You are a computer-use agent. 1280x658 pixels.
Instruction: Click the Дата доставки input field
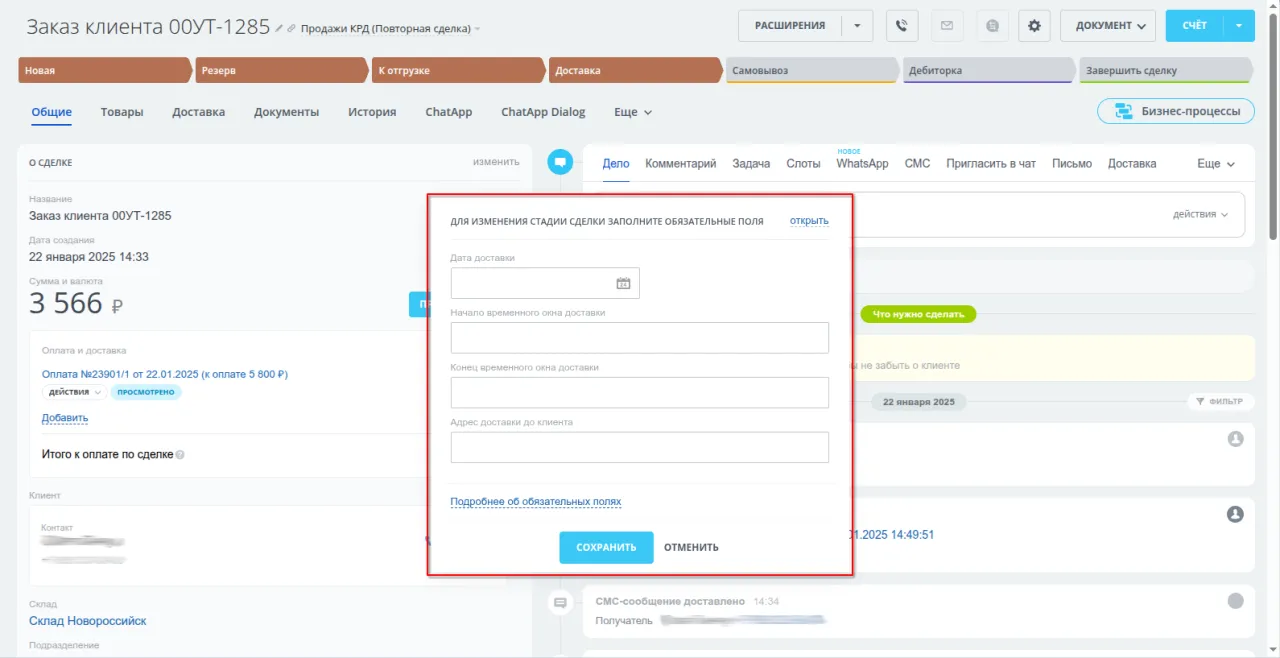click(x=545, y=283)
